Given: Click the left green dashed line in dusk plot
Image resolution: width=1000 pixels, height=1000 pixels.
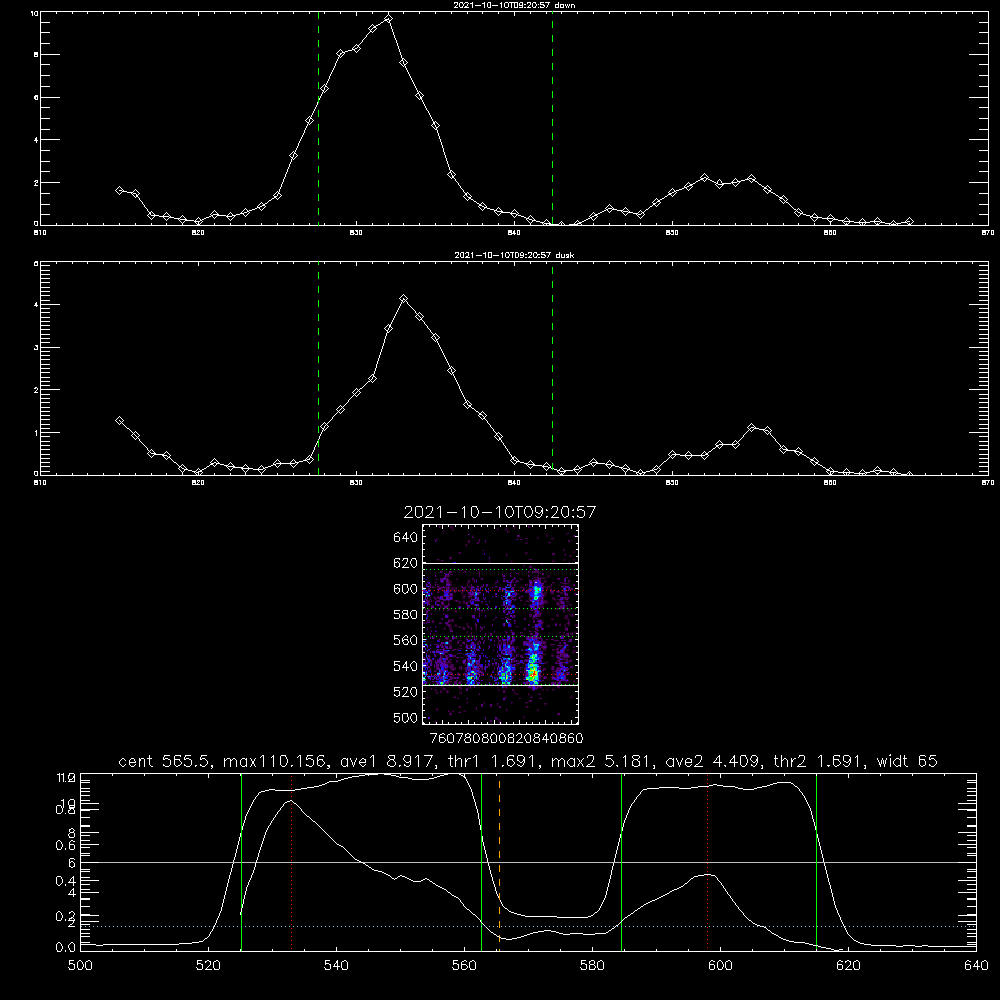Looking at the screenshot, I should (x=318, y=368).
